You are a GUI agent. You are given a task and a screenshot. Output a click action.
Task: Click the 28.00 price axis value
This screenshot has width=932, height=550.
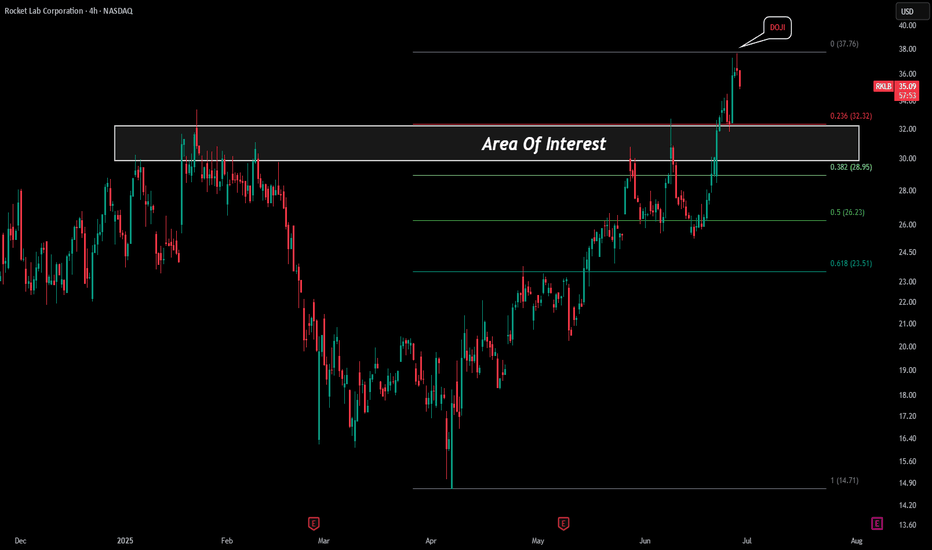907,191
